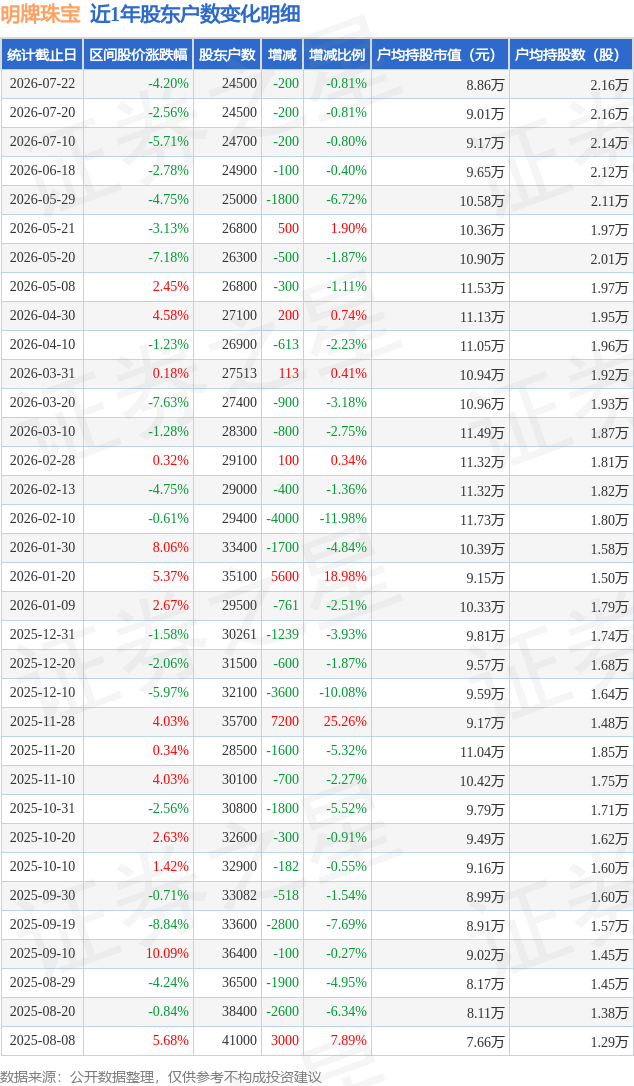This screenshot has width=634, height=1086.
Task: Click the date cell 2025-08-29
Action: (x=42, y=983)
